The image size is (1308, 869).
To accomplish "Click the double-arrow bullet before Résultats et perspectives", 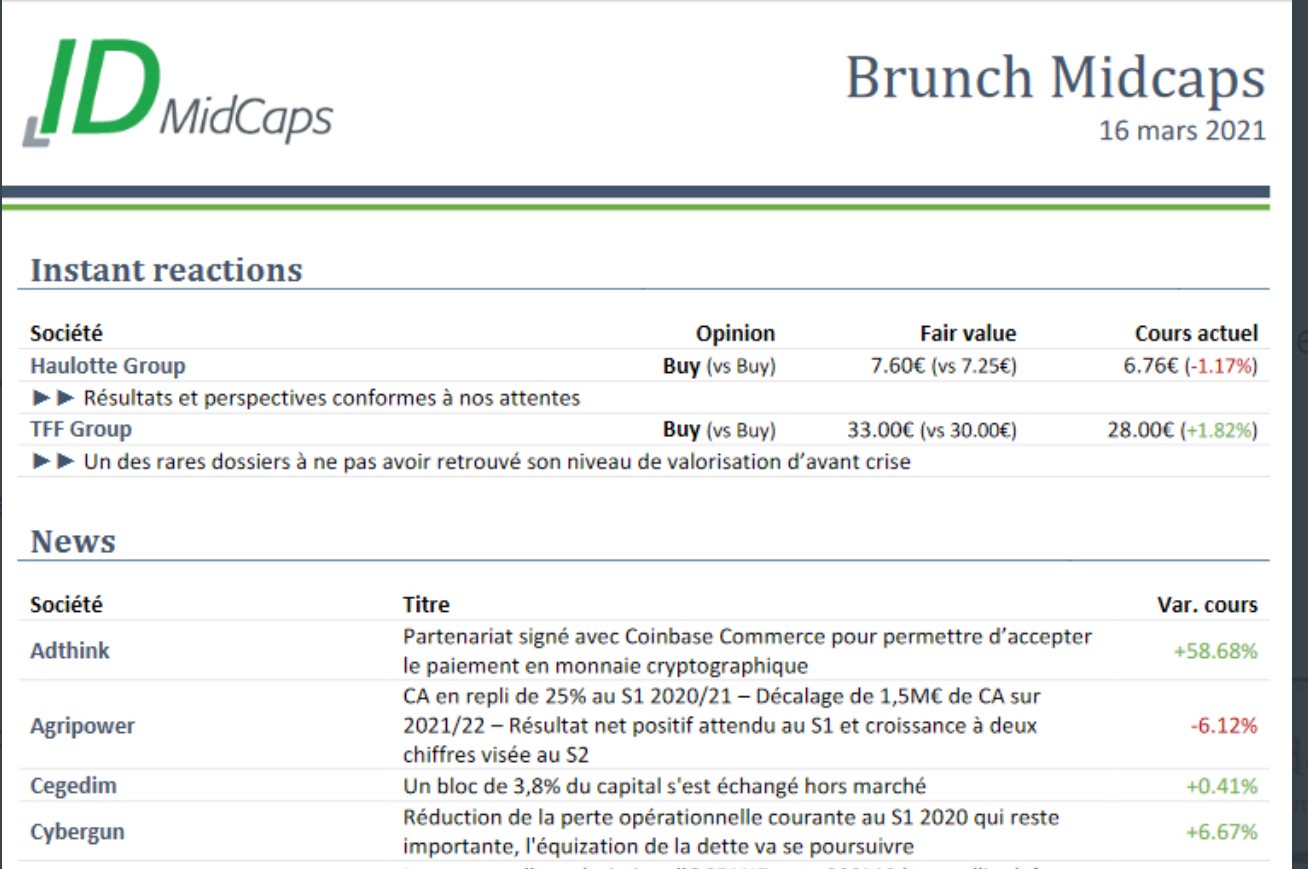I will (54, 398).
